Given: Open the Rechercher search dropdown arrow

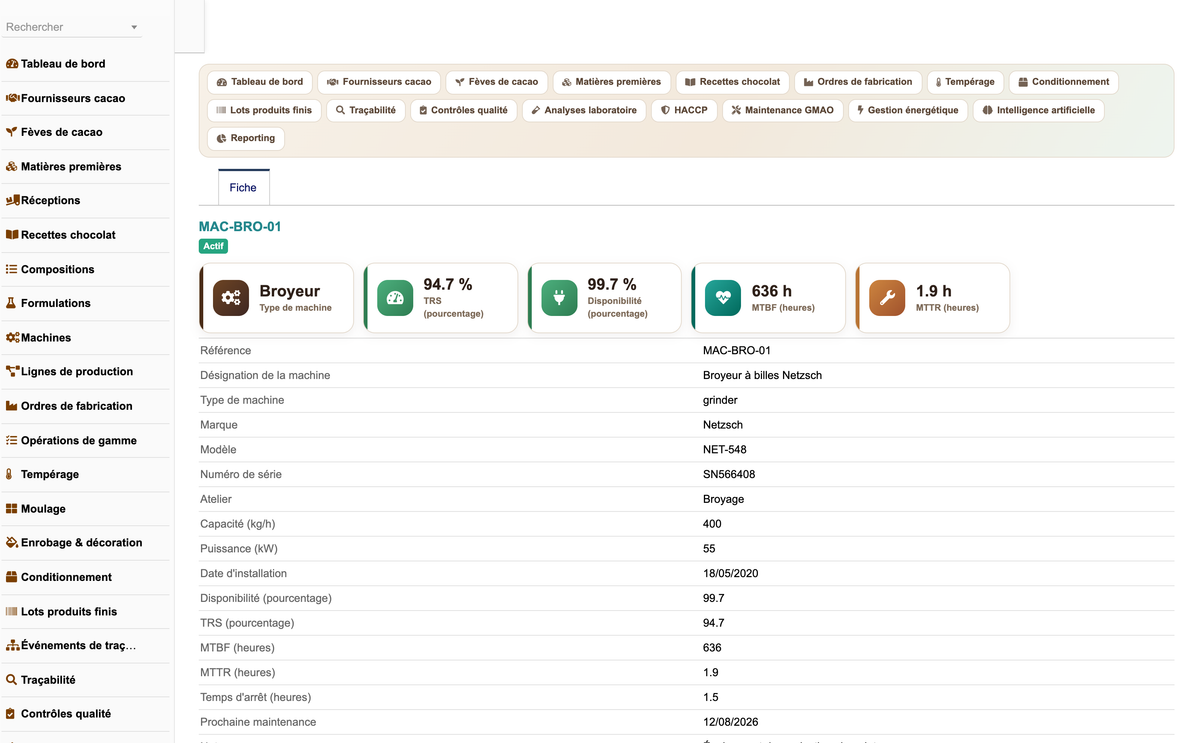Looking at the screenshot, I should click(x=134, y=28).
